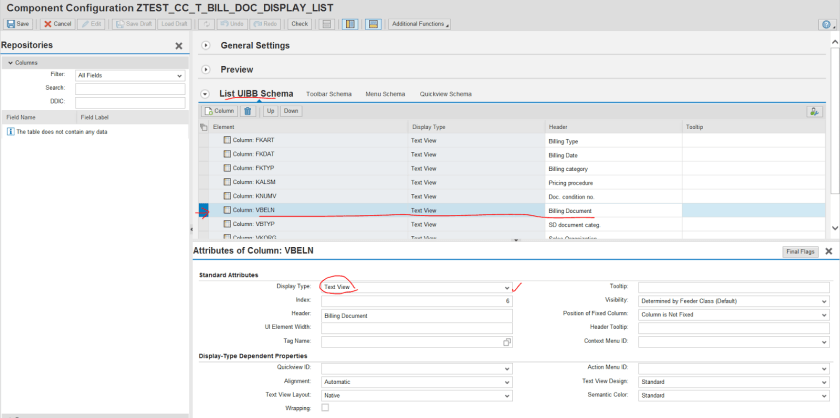Delete selected column using the trash icon

point(248,111)
